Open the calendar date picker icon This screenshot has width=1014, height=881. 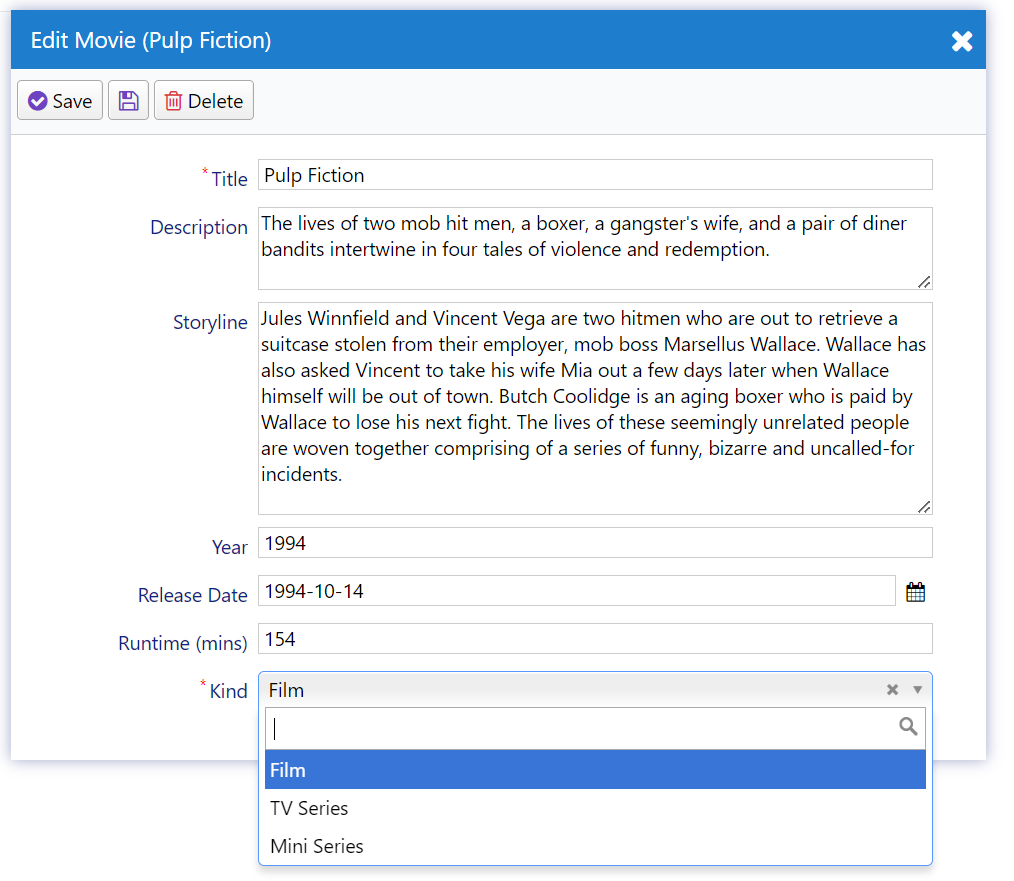[x=915, y=592]
